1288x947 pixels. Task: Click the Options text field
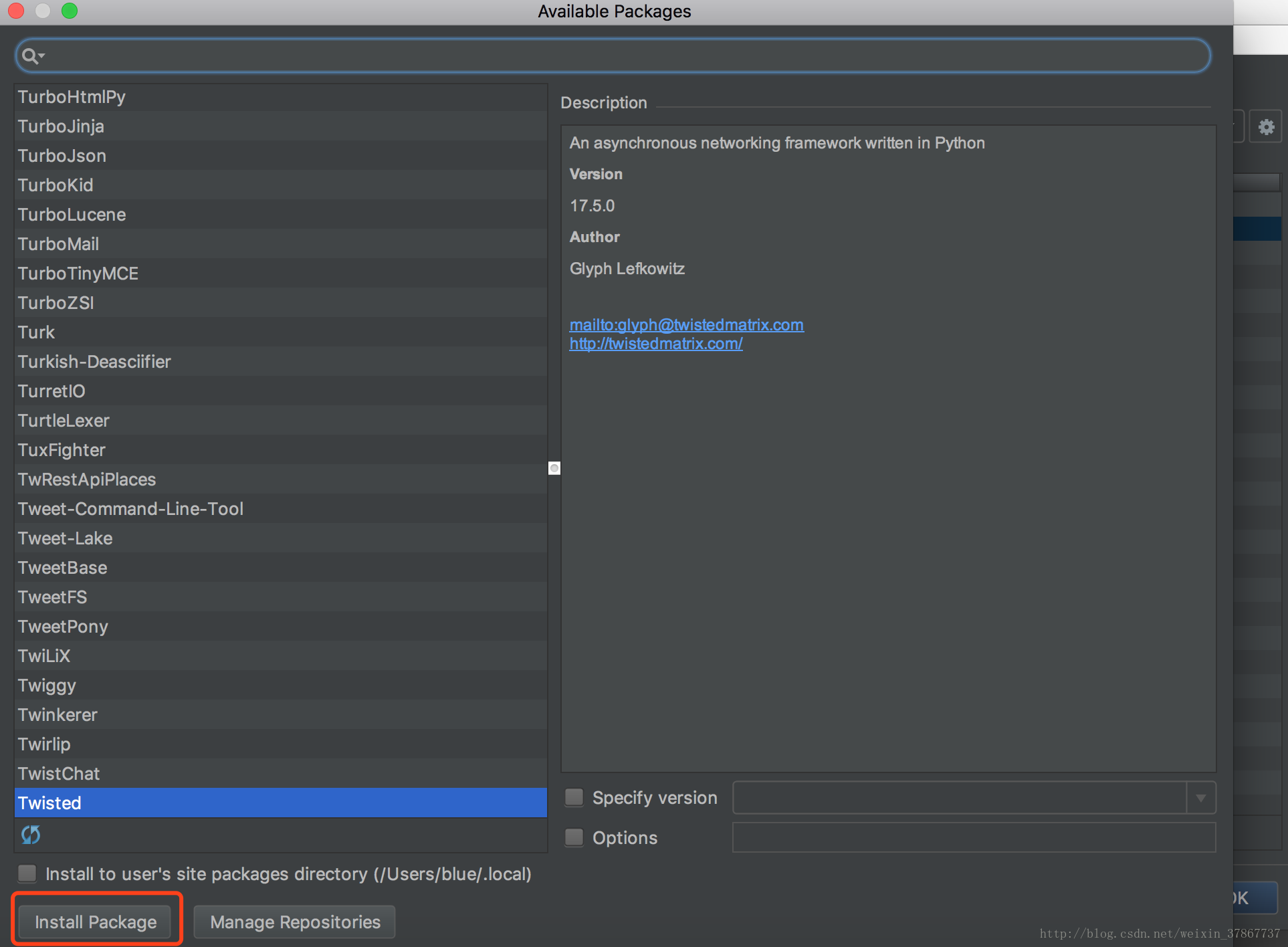coord(974,837)
